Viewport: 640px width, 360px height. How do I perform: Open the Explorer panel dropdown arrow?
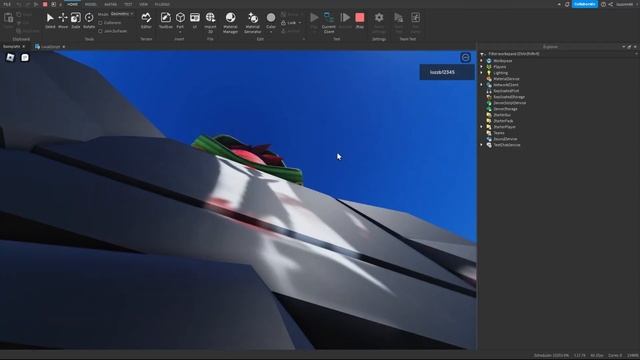(x=623, y=47)
